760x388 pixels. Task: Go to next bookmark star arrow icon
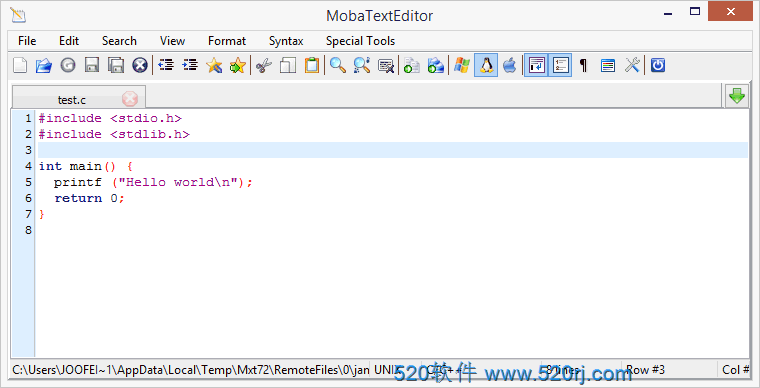pos(238,65)
